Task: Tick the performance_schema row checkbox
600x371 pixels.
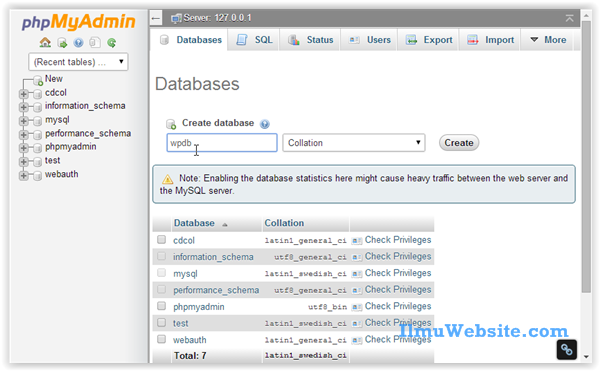Action: (161, 289)
